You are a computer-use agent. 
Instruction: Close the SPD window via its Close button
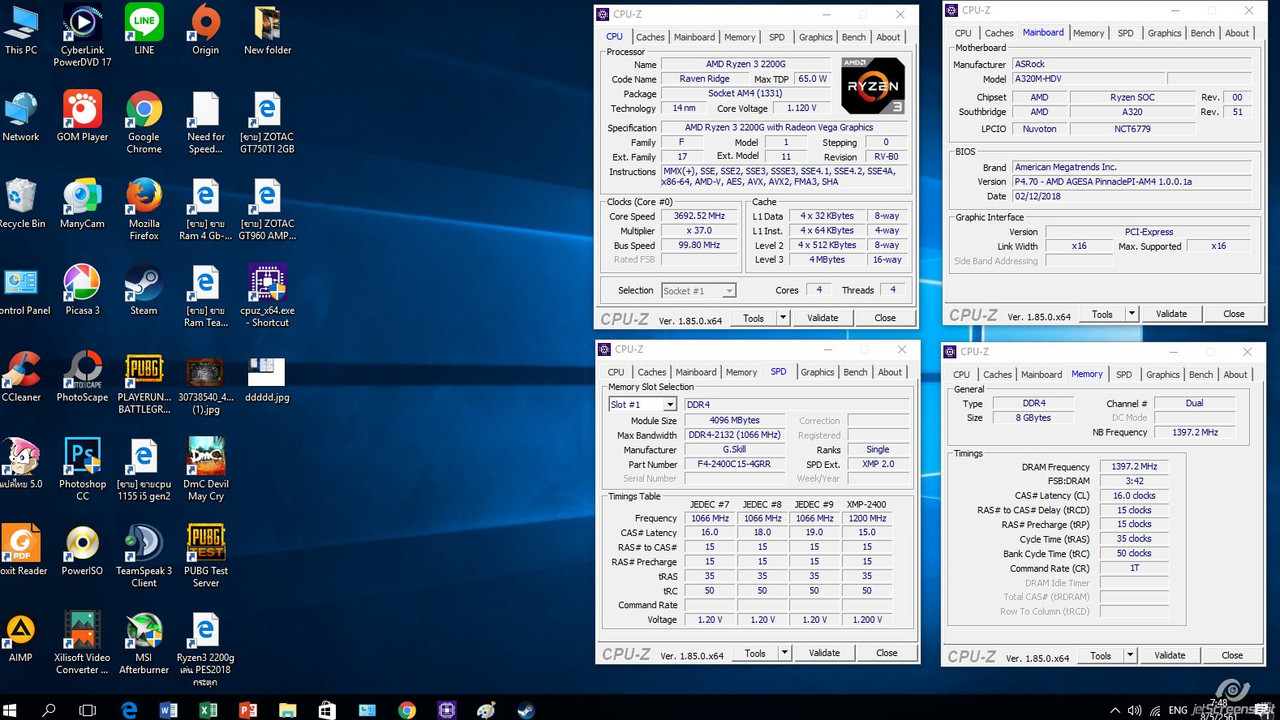coord(887,652)
